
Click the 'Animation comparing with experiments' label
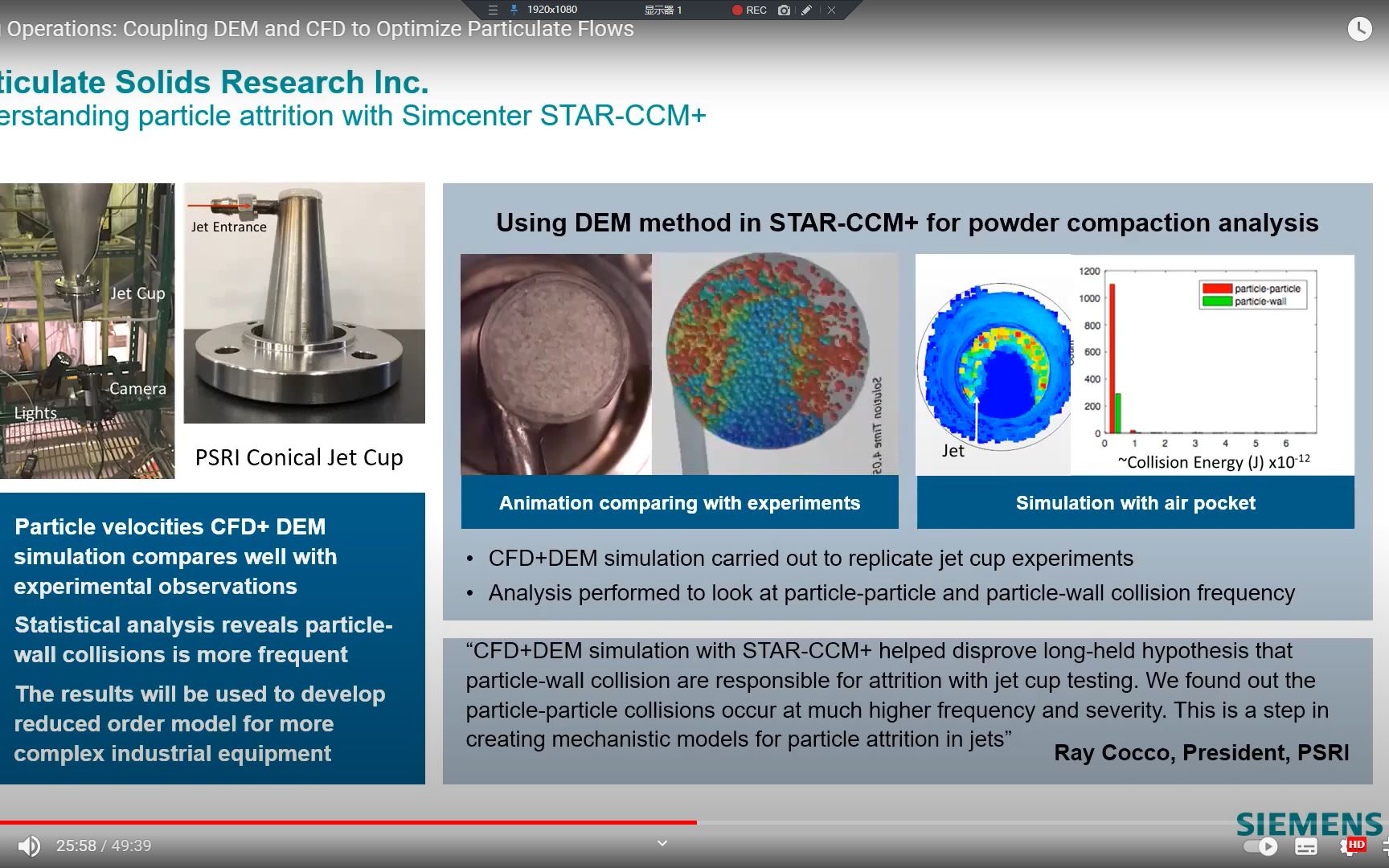coord(679,503)
